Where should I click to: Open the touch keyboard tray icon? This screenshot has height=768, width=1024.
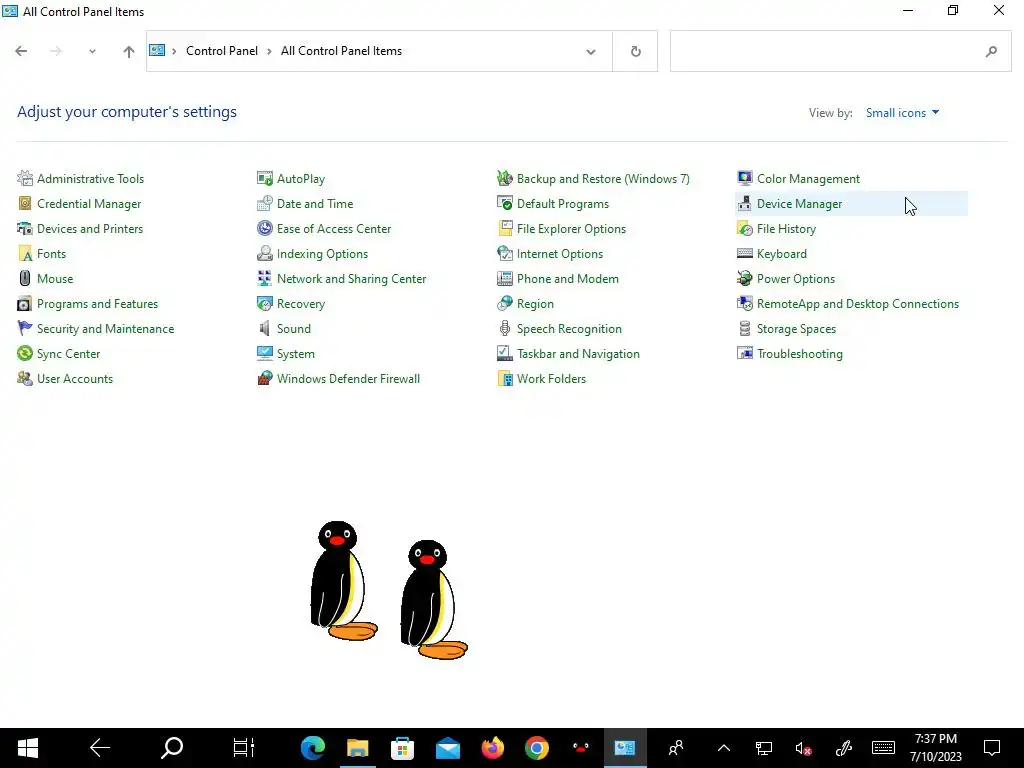(883, 748)
